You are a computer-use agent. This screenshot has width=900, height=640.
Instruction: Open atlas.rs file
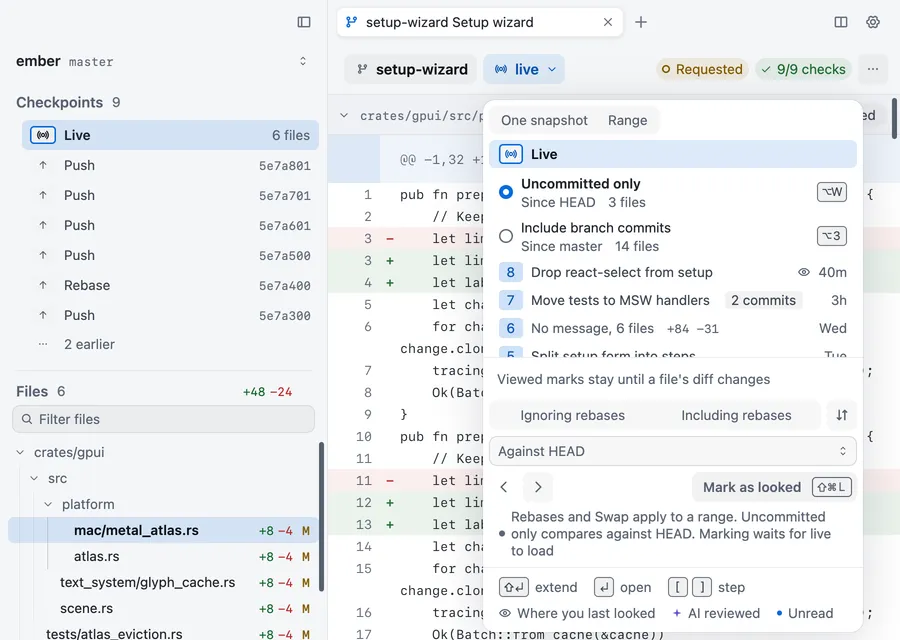[163, 556]
